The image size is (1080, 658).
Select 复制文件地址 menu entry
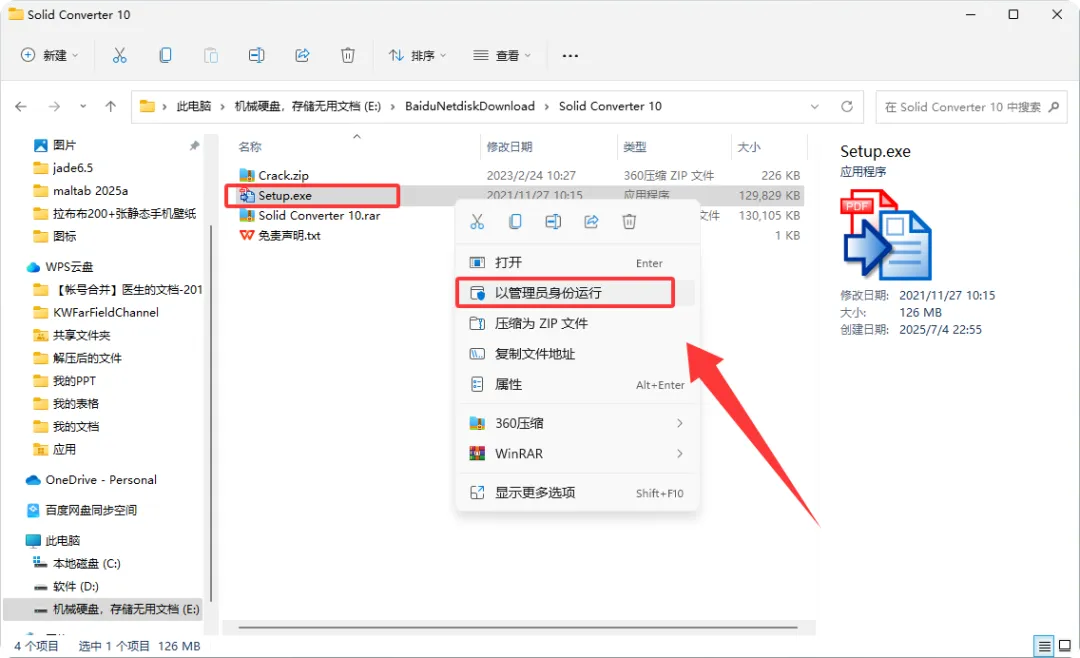point(577,353)
